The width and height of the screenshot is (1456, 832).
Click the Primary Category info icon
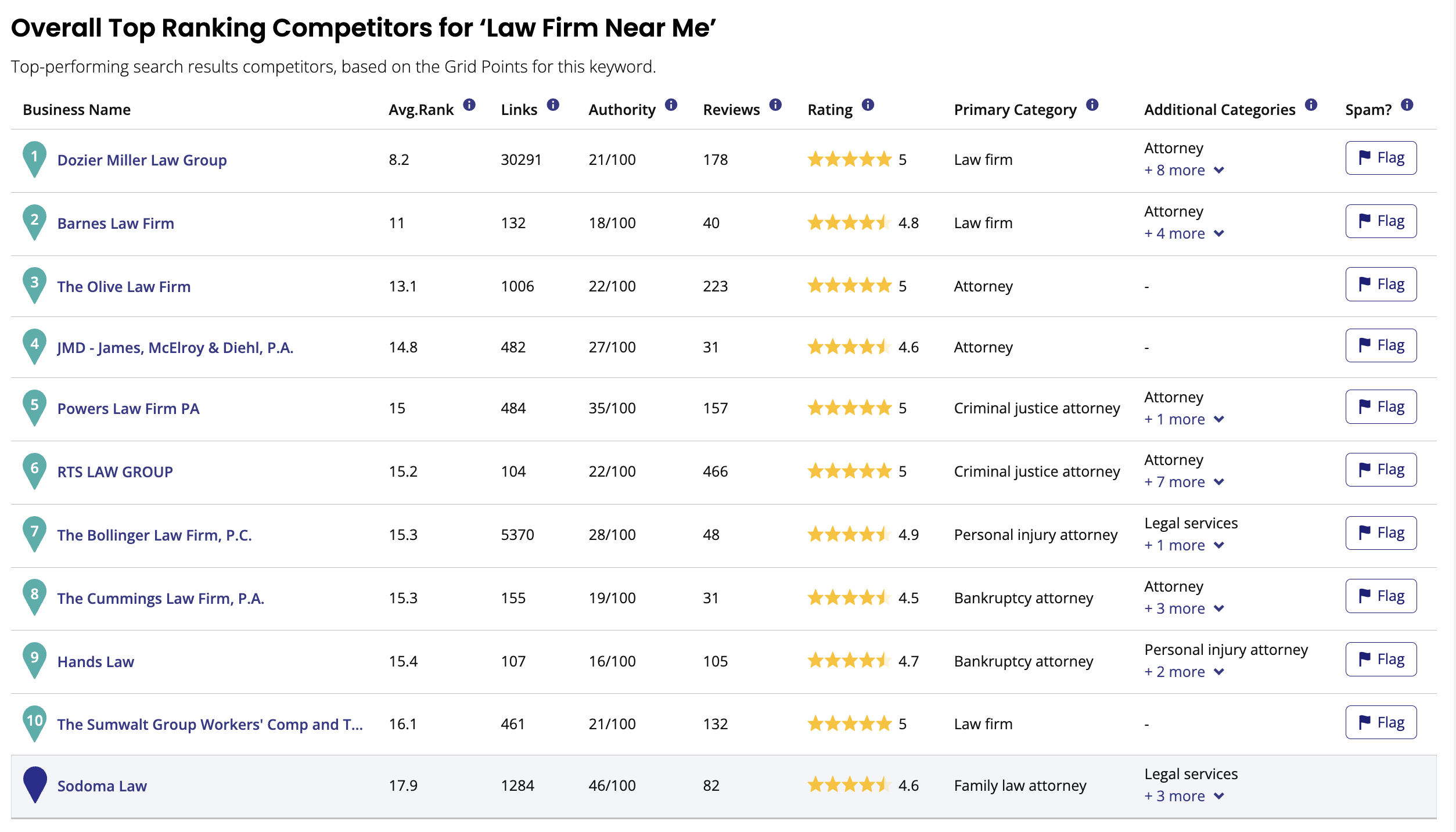pos(1093,106)
